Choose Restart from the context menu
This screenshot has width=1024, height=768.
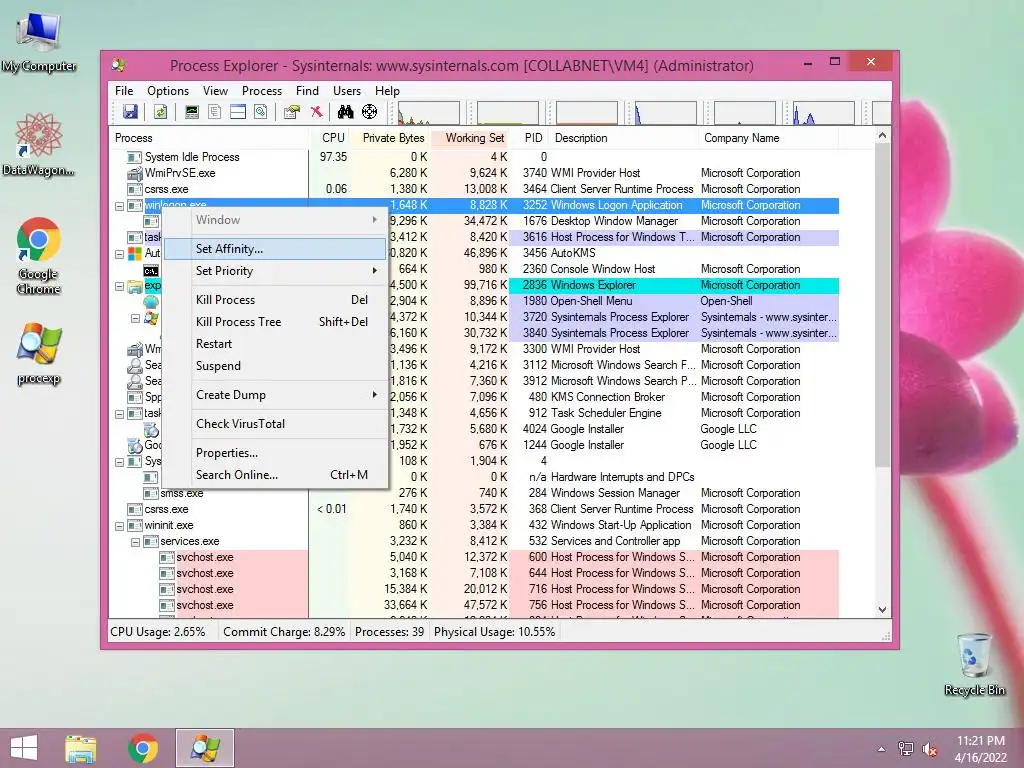276,344
